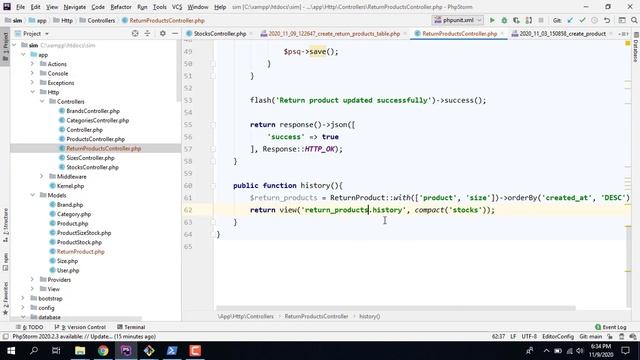
Task: Click the horizontal editor scrollbar
Action: click(x=396, y=308)
